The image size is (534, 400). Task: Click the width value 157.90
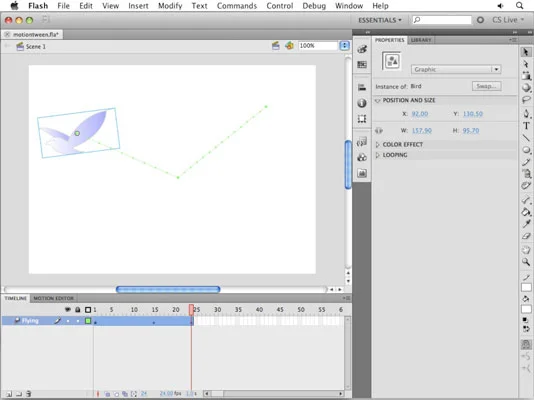click(x=422, y=131)
